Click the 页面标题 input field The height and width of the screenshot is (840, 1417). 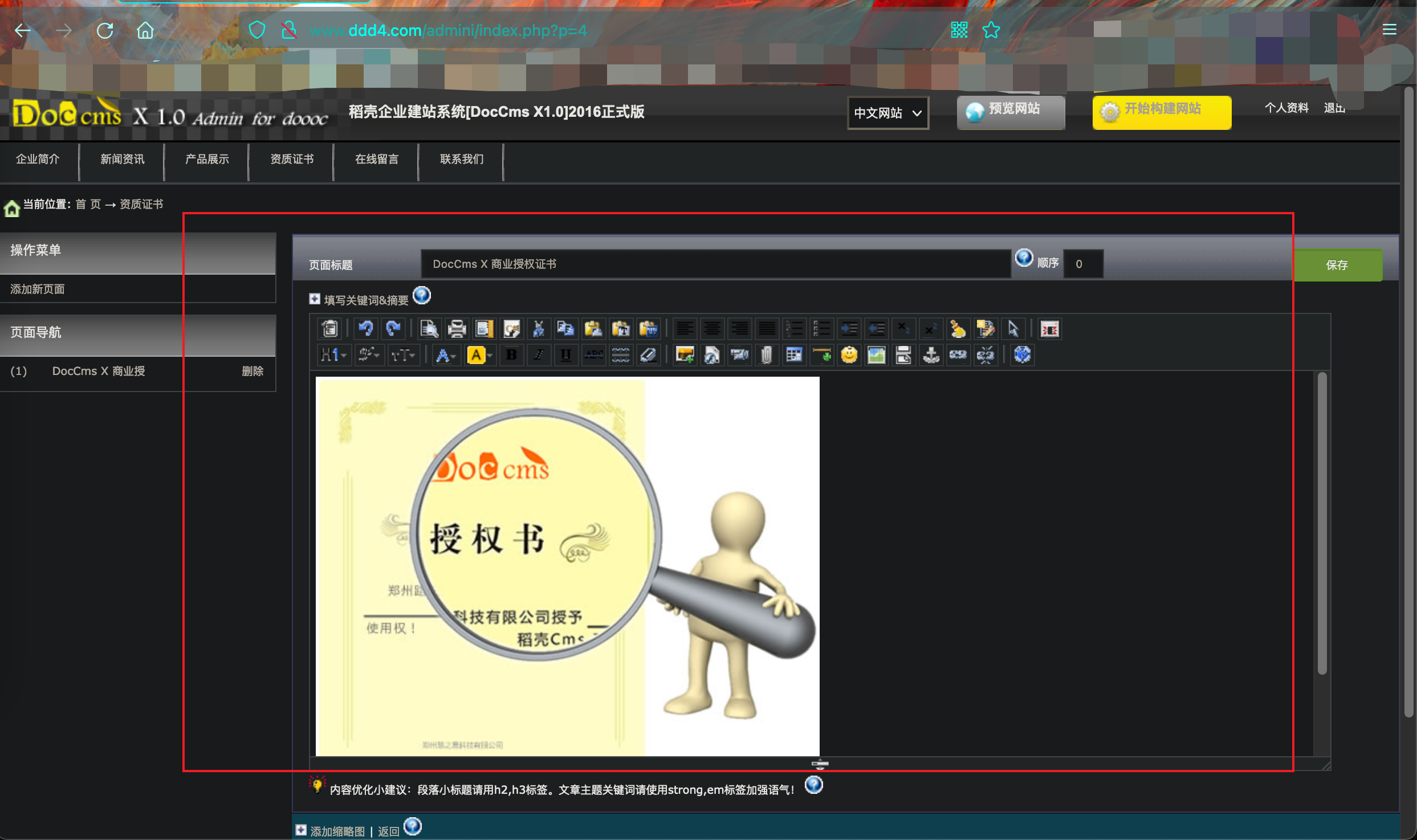[x=715, y=264]
